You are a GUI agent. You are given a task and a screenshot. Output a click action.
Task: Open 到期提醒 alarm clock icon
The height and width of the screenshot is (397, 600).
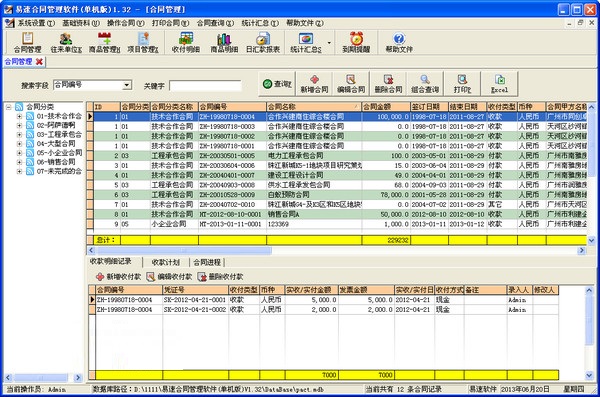click(356, 42)
